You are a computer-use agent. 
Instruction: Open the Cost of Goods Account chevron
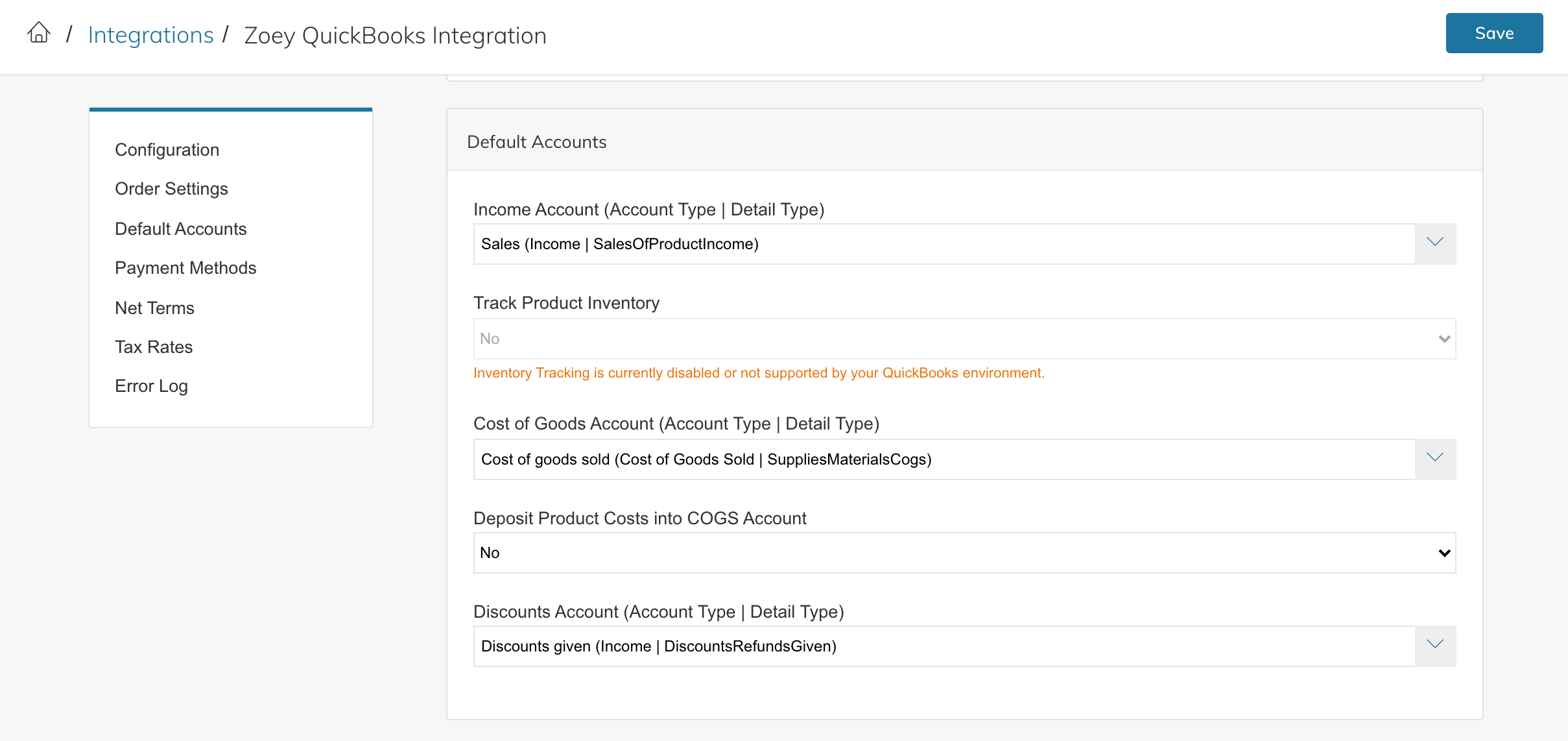tap(1435, 459)
